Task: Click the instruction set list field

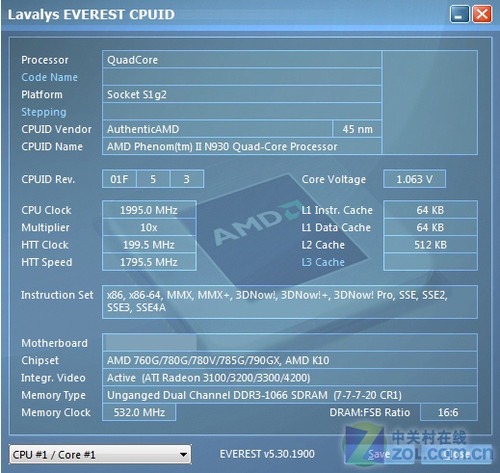Action: pyautogui.click(x=290, y=302)
